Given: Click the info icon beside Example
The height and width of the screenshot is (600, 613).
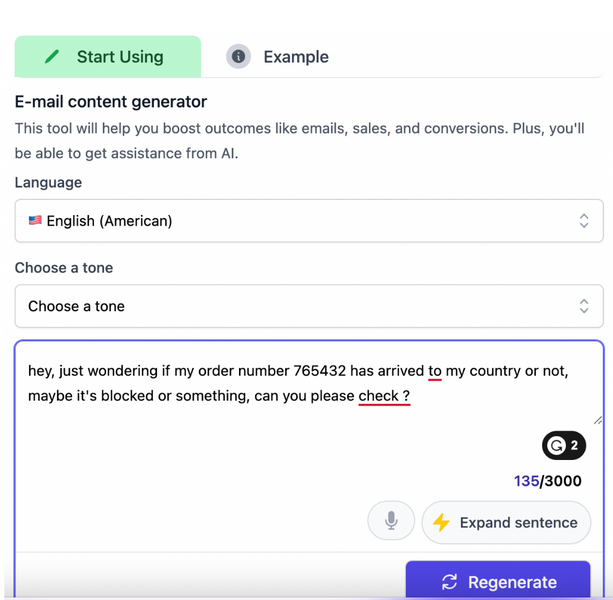Looking at the screenshot, I should [238, 57].
